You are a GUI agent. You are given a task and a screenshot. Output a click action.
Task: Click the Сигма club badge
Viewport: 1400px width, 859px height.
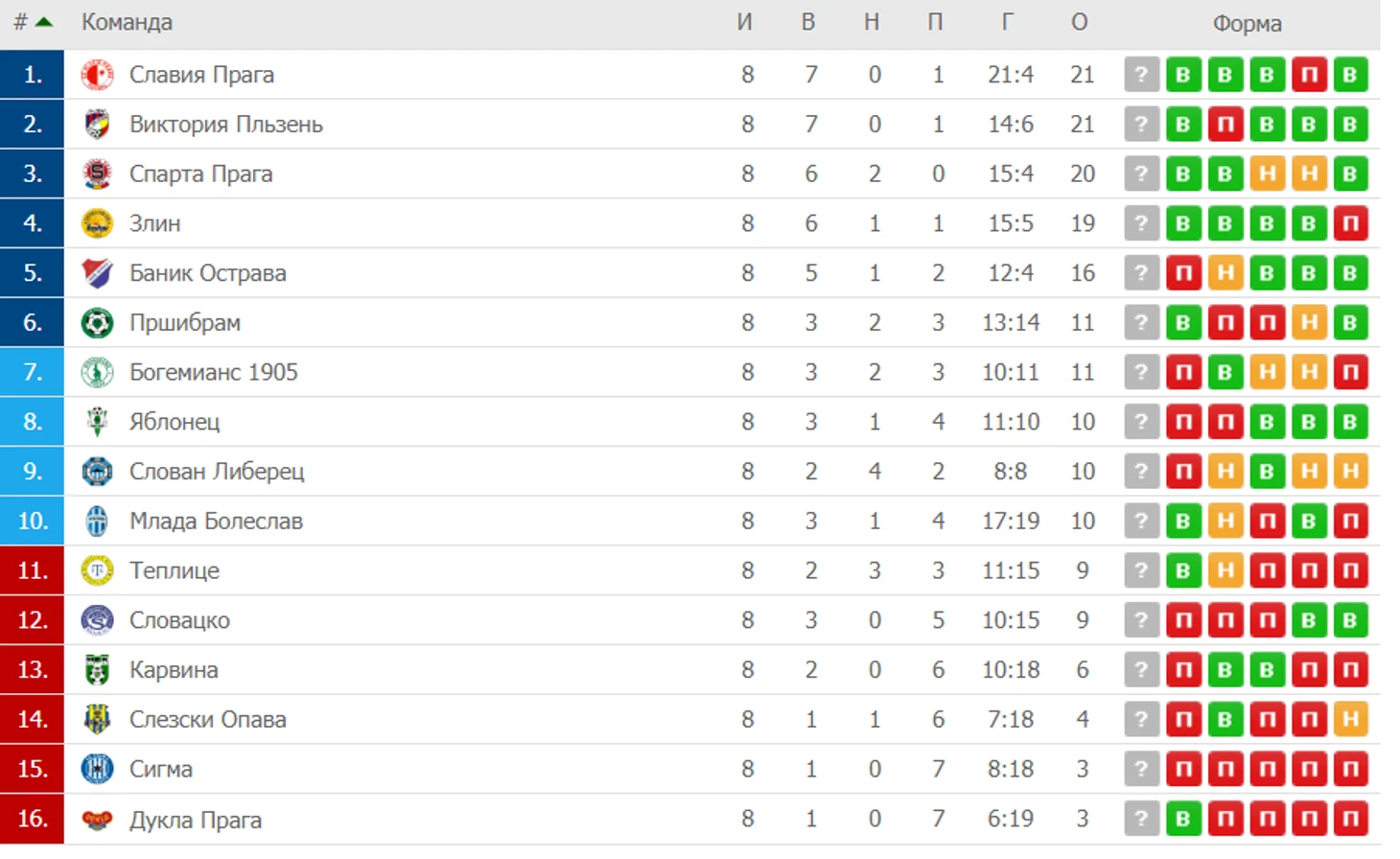click(x=97, y=769)
